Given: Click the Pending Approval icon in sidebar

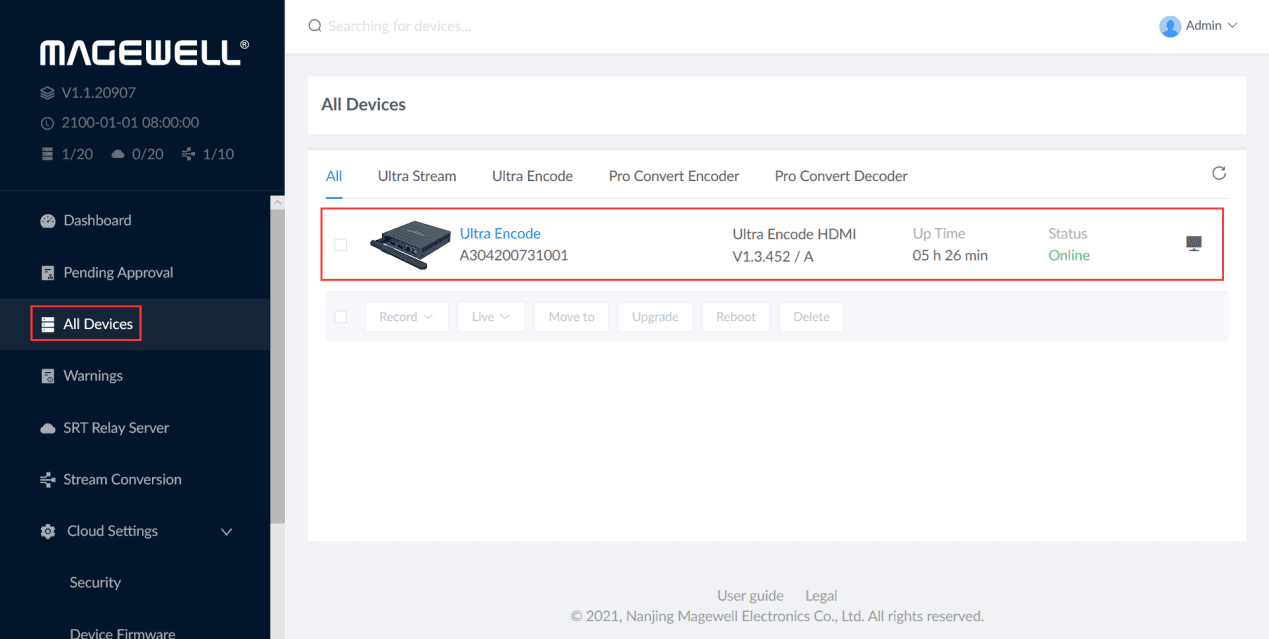Looking at the screenshot, I should [x=47, y=273].
